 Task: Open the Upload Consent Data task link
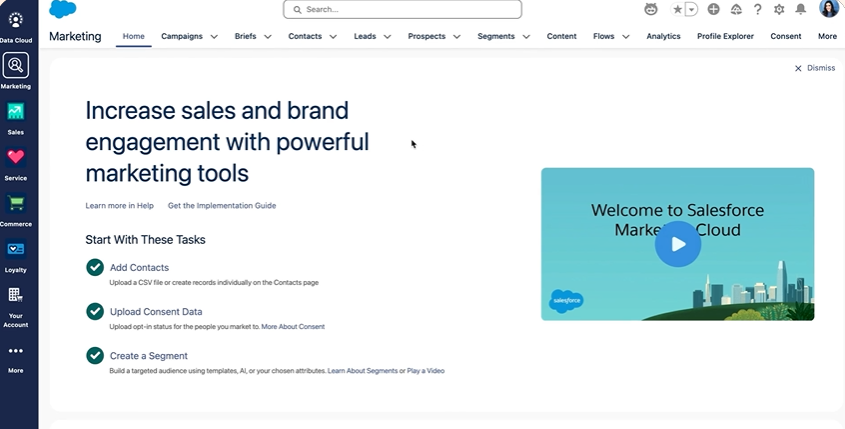point(156,312)
